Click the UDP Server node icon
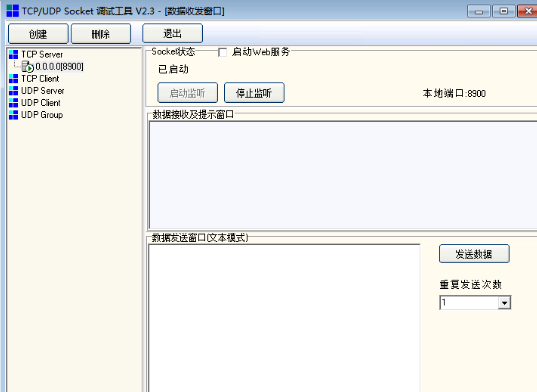The image size is (537, 392). point(13,91)
